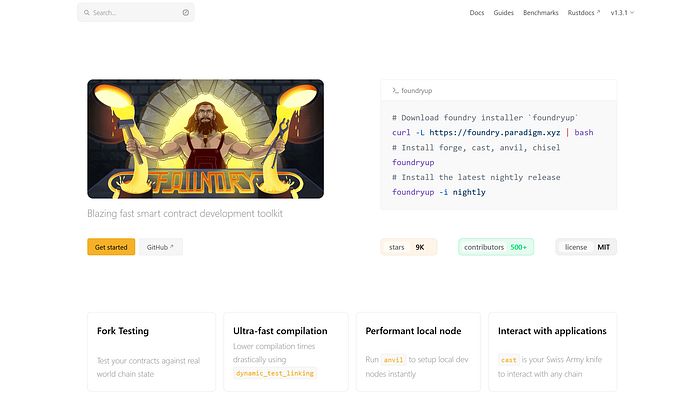This screenshot has height=394, width=700.
Task: Click the '# Install the latest nightly release' comment
Action: (x=476, y=177)
